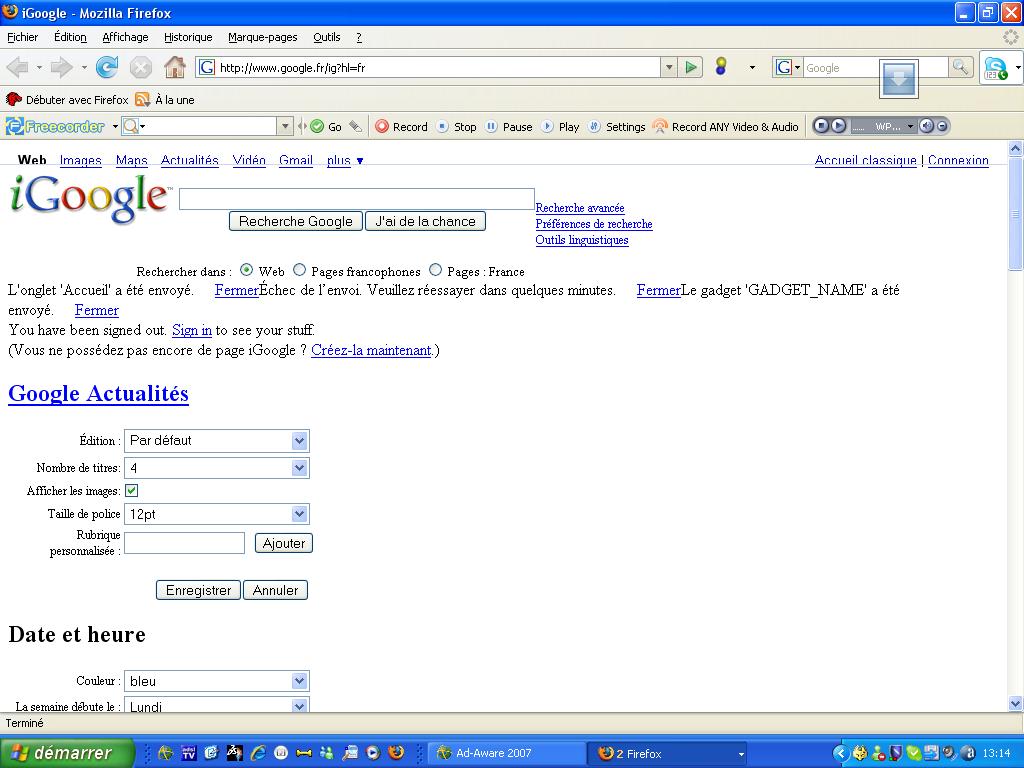Click the highlighter pen icon in Freecorder toolbar

(x=355, y=127)
